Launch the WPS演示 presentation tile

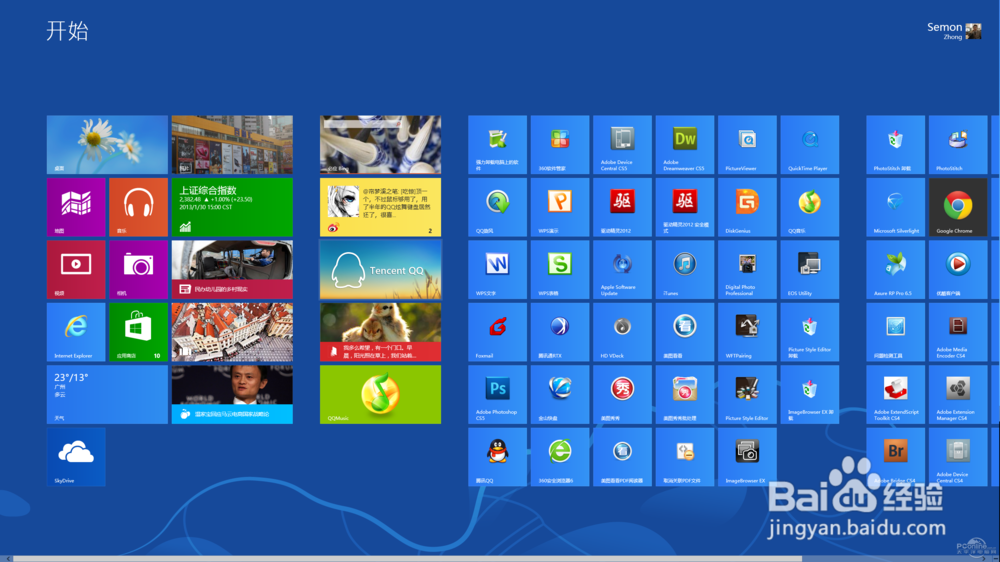(x=560, y=207)
